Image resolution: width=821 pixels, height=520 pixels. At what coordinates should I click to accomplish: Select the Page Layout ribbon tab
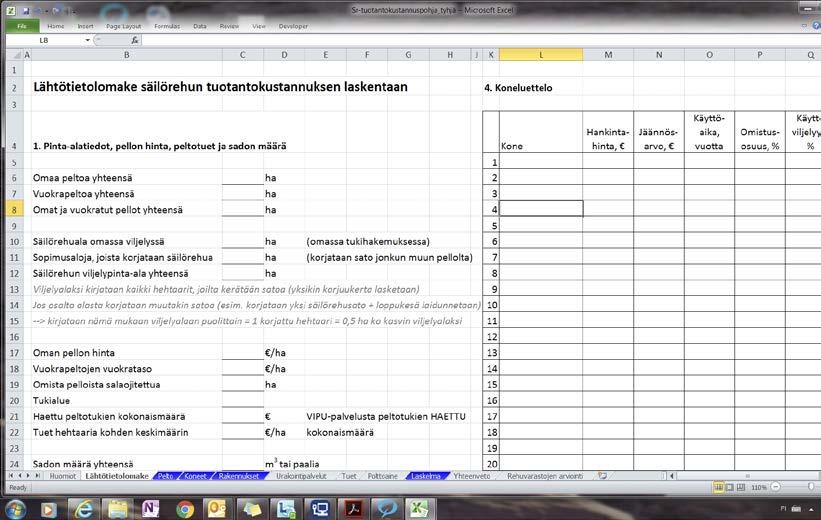pyautogui.click(x=124, y=26)
